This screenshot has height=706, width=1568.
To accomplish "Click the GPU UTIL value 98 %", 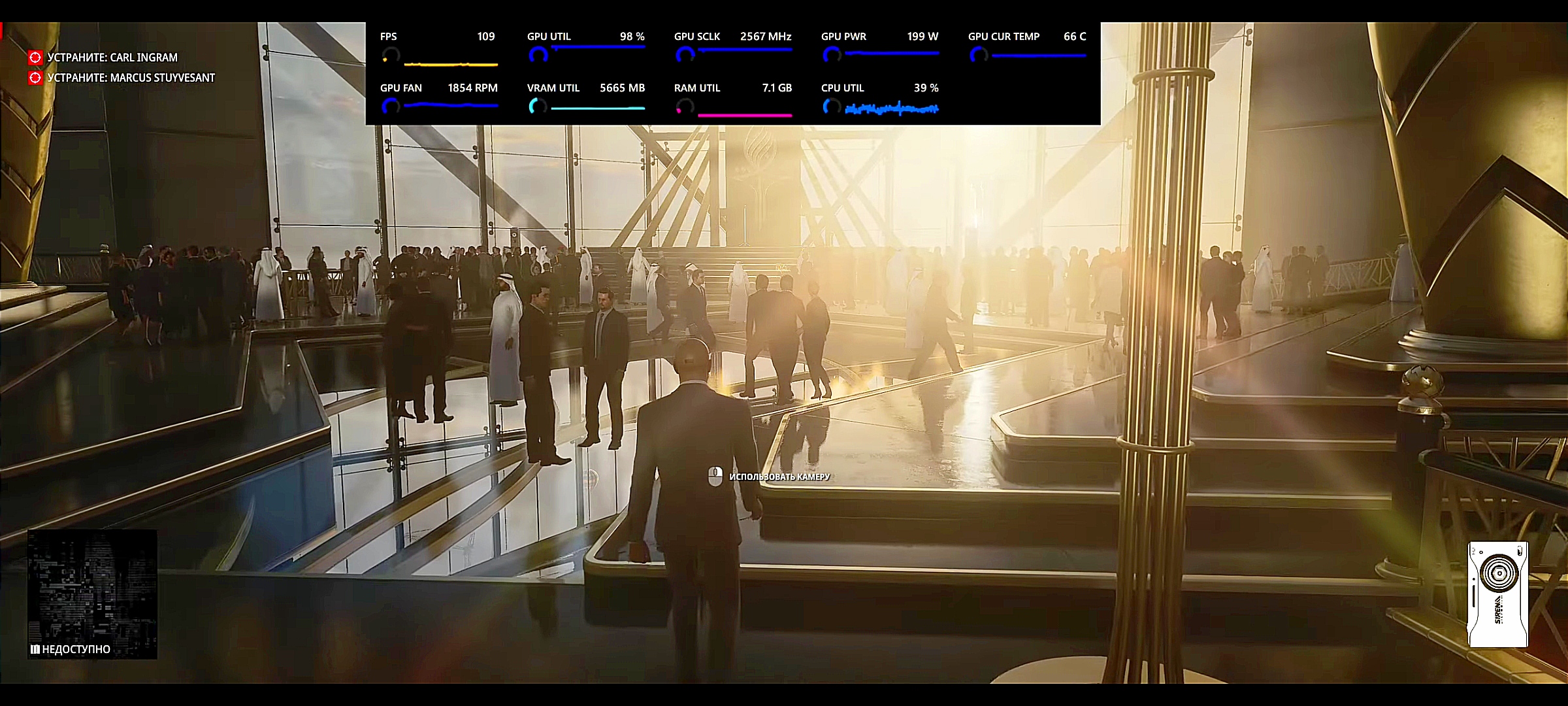I will tap(632, 37).
